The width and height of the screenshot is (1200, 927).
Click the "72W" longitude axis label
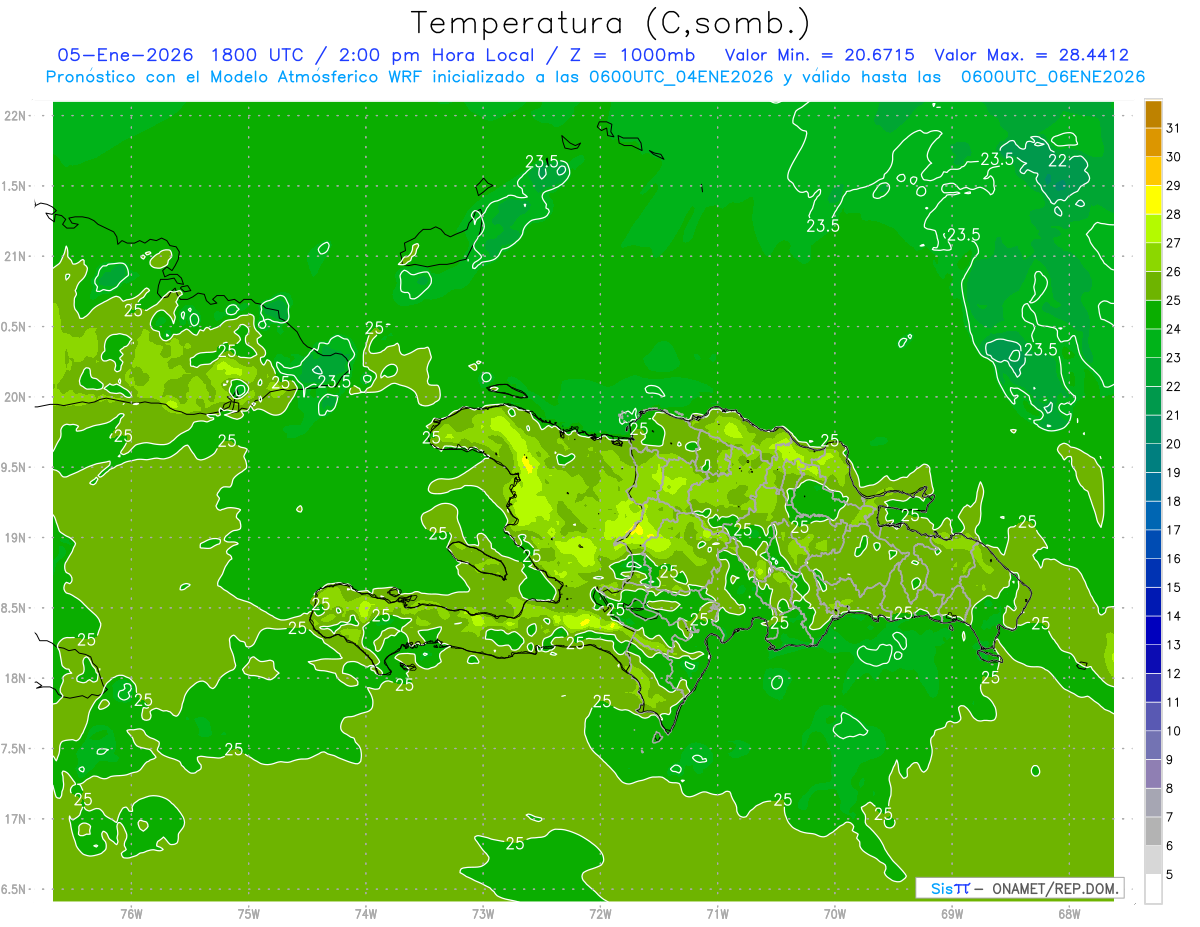[600, 913]
